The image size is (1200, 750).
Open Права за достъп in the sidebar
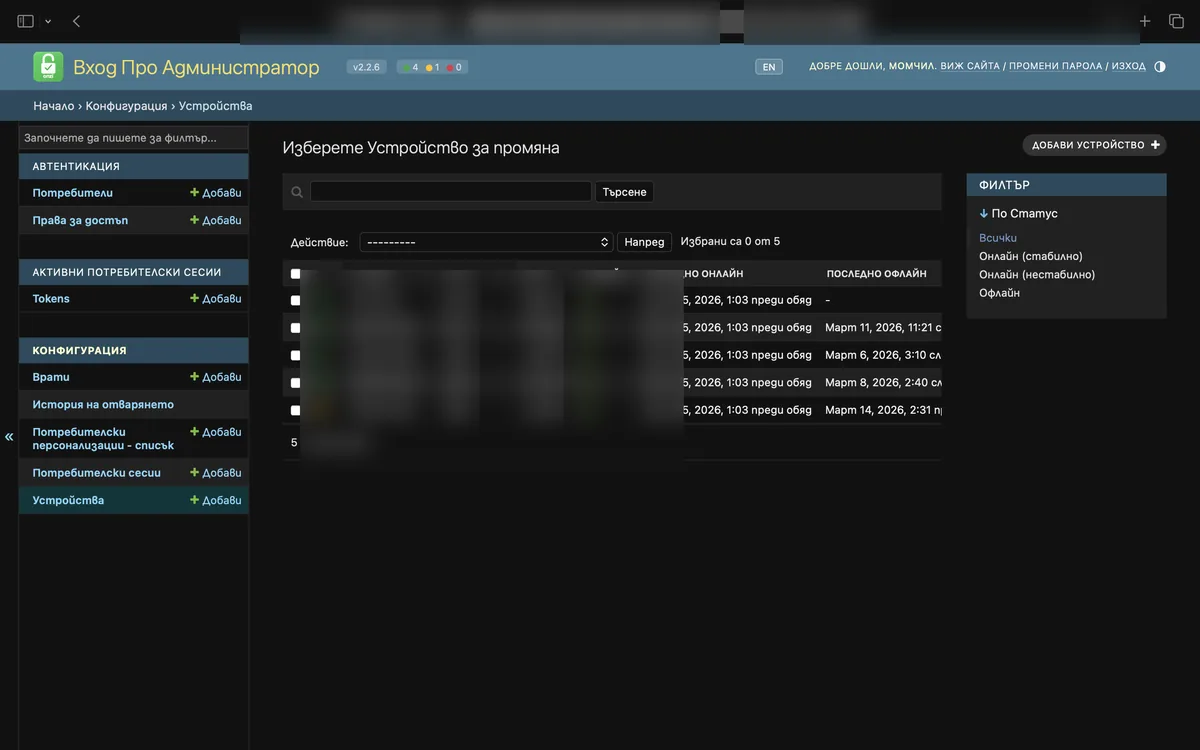pyautogui.click(x=80, y=220)
